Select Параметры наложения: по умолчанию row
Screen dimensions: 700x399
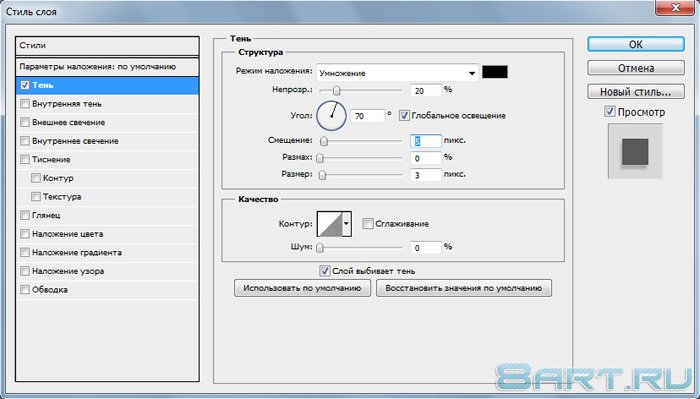pyautogui.click(x=107, y=67)
